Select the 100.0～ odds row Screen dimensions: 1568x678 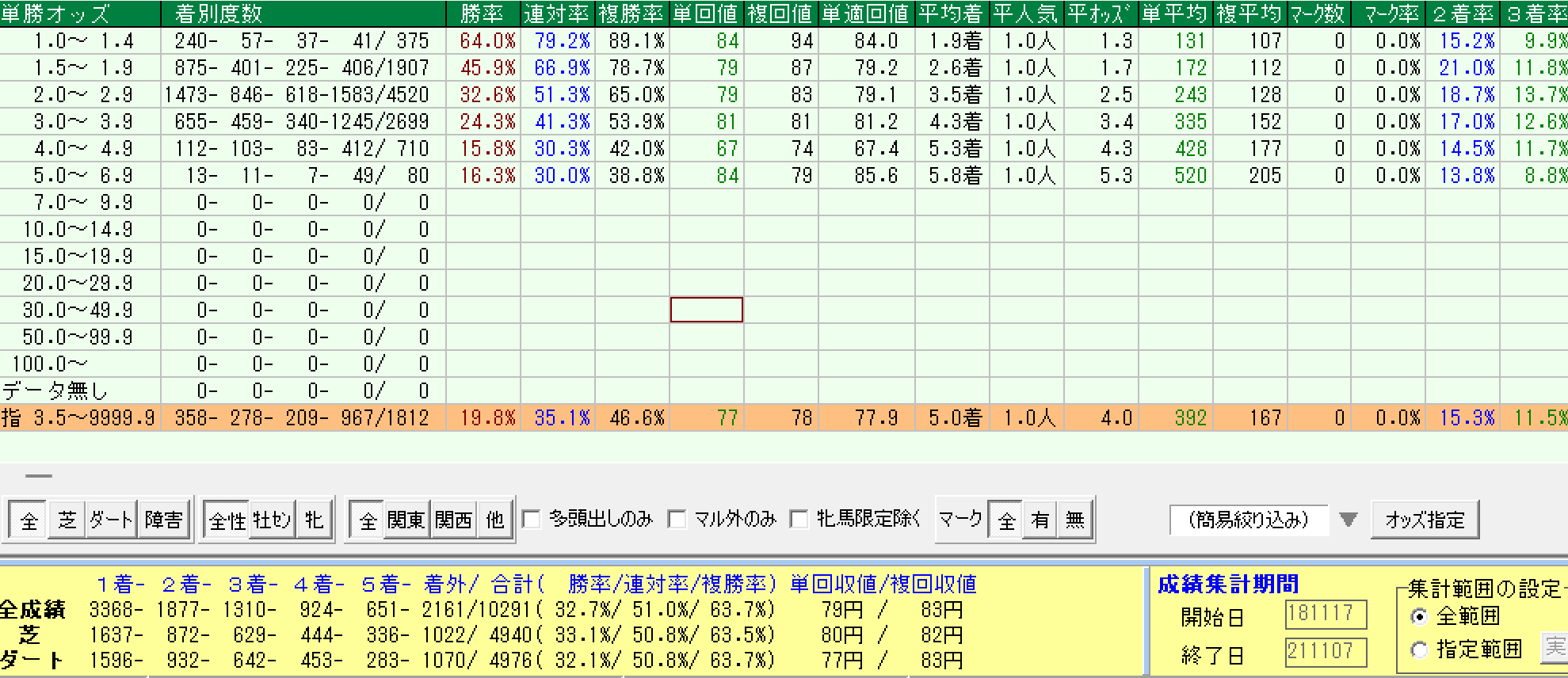784,364
